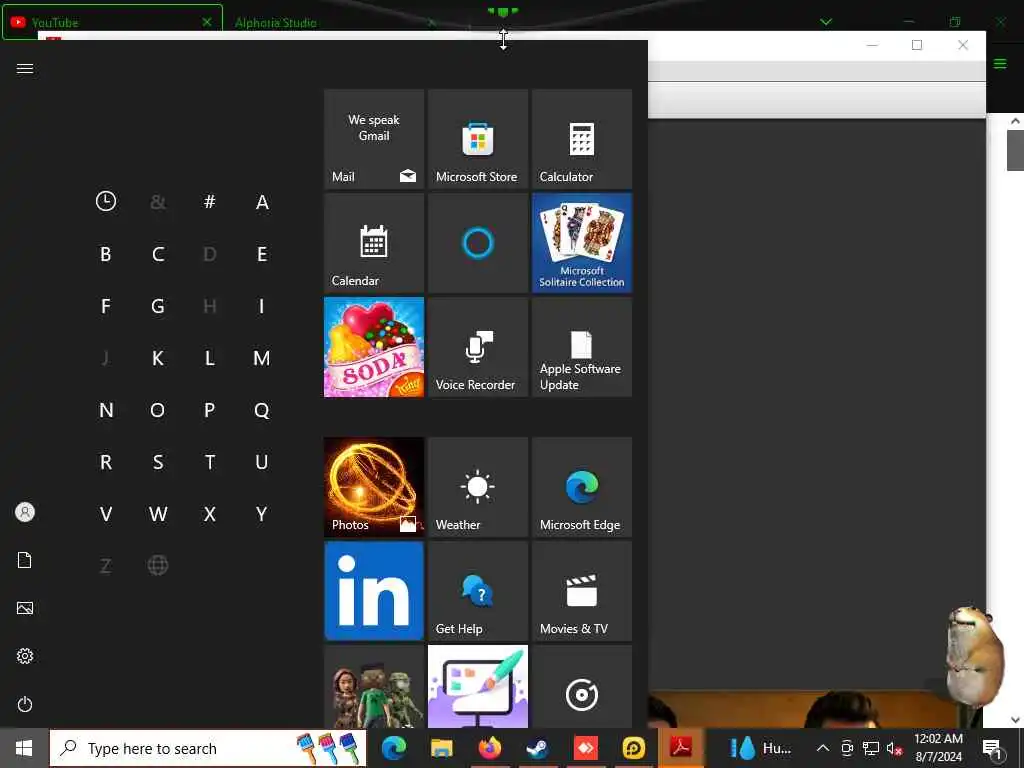Click the taskbar search box
The width and height of the screenshot is (1024, 768).
(x=208, y=748)
